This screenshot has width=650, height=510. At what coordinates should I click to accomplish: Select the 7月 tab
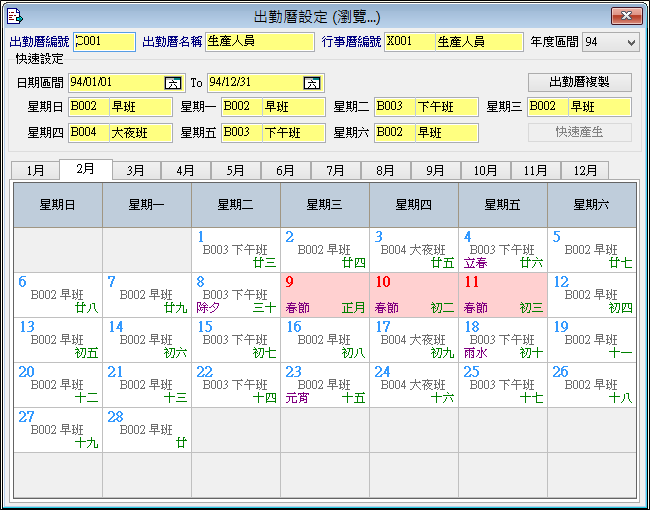(336, 170)
